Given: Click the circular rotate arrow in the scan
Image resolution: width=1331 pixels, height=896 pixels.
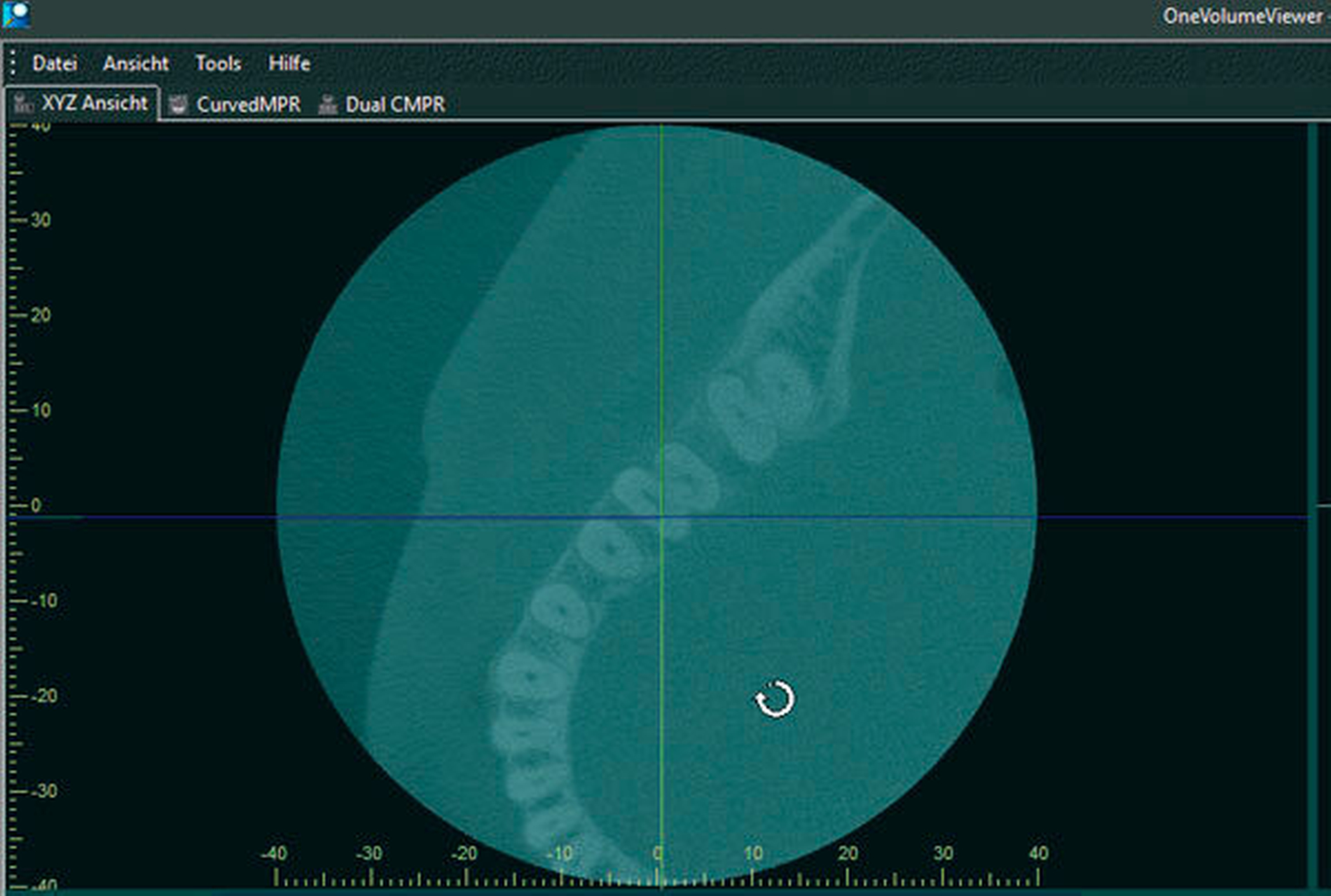Looking at the screenshot, I should 775,699.
